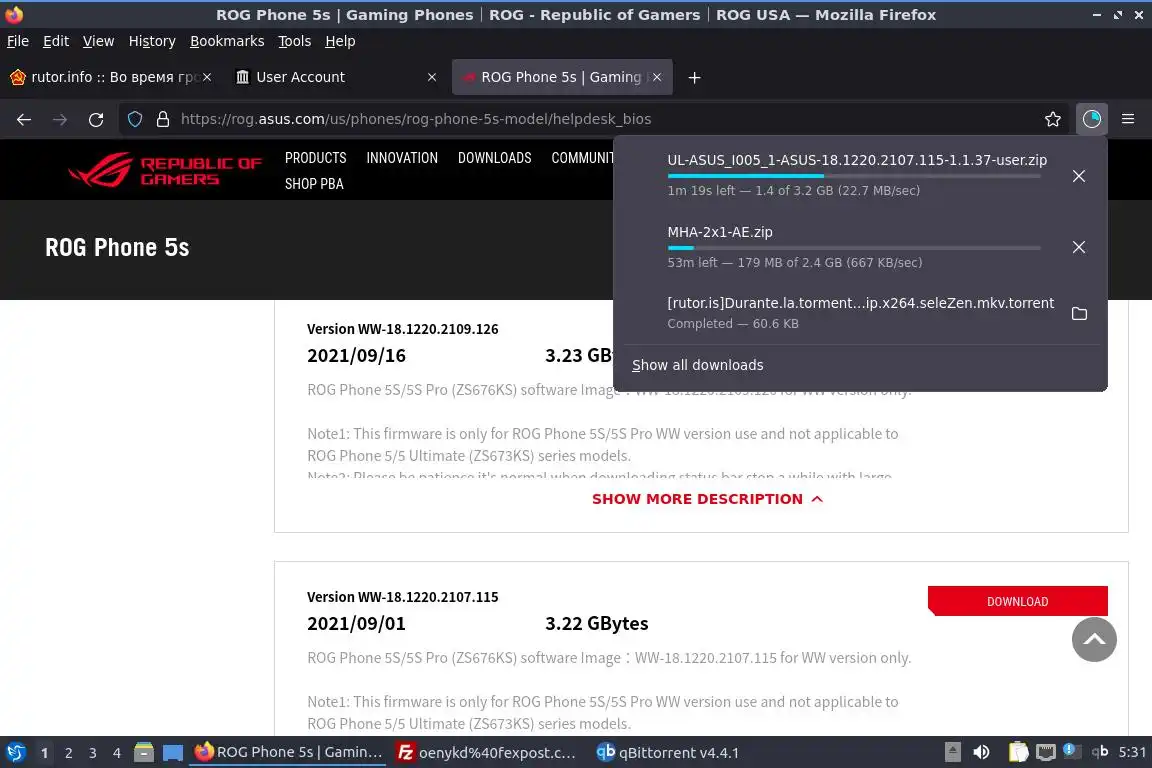
Task: Open the History menu
Action: pyautogui.click(x=152, y=41)
